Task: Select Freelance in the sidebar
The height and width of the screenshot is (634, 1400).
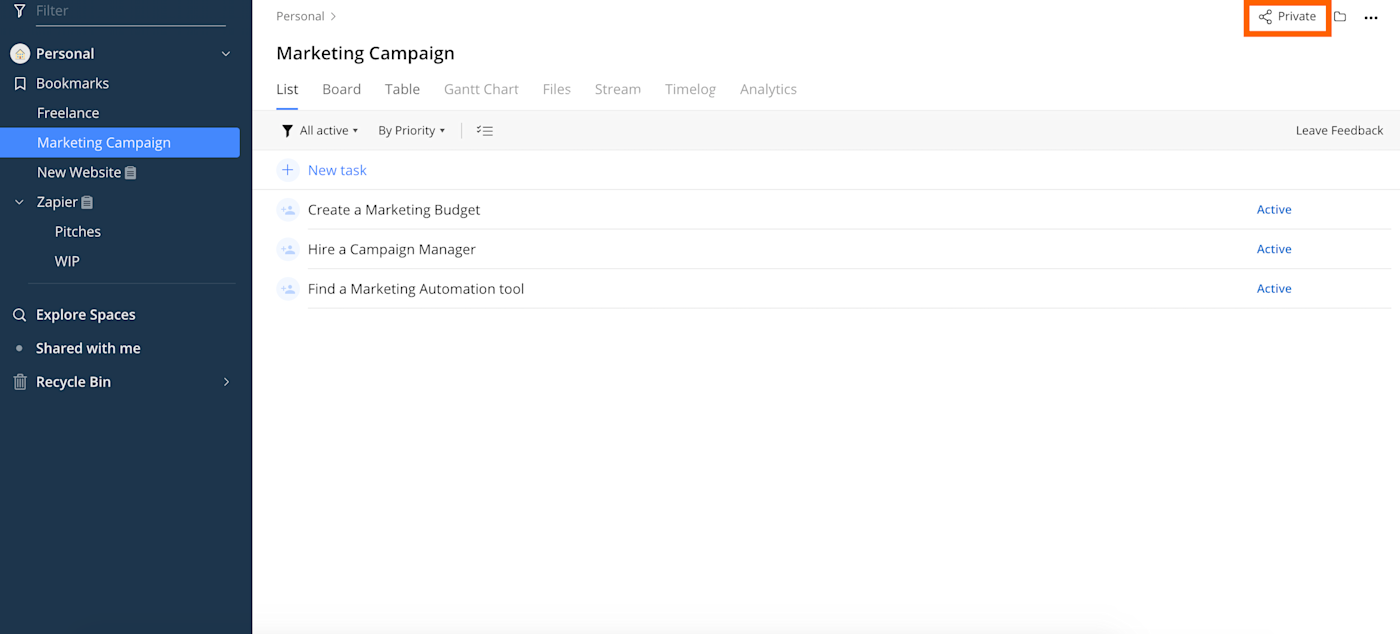Action: pyautogui.click(x=68, y=113)
